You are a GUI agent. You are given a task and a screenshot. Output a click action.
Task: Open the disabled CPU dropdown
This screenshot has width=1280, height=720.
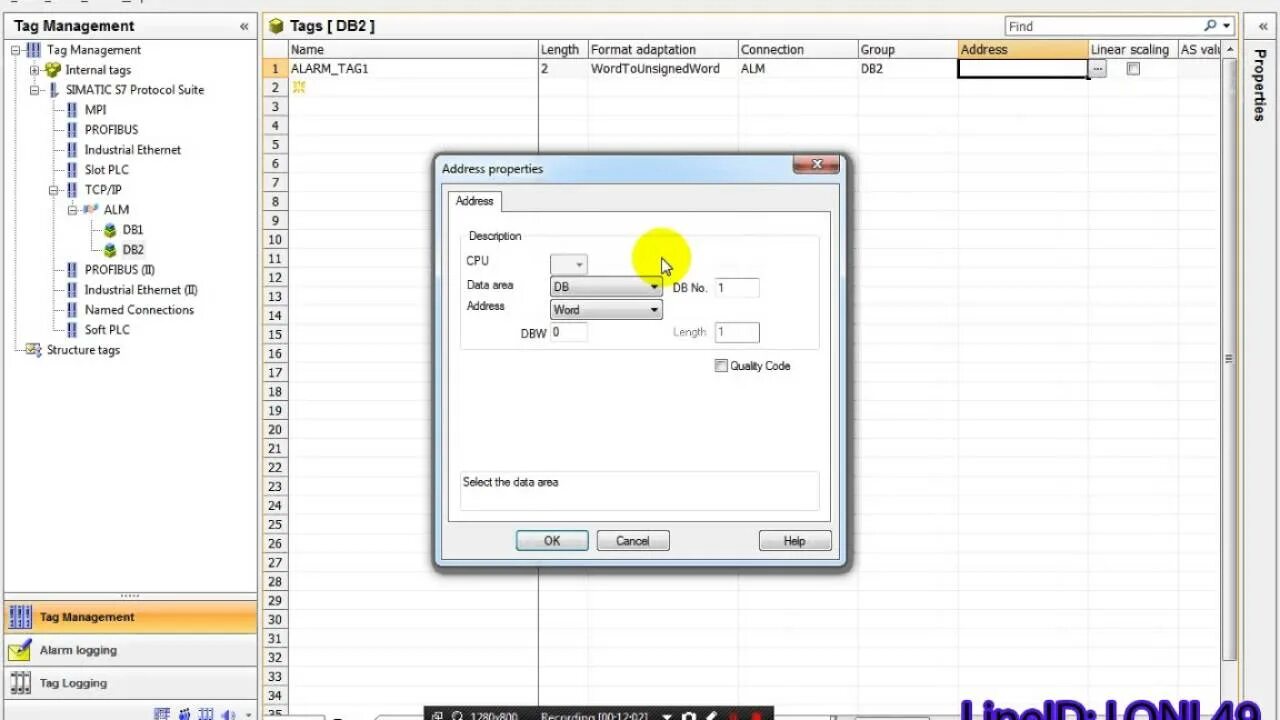coord(568,264)
